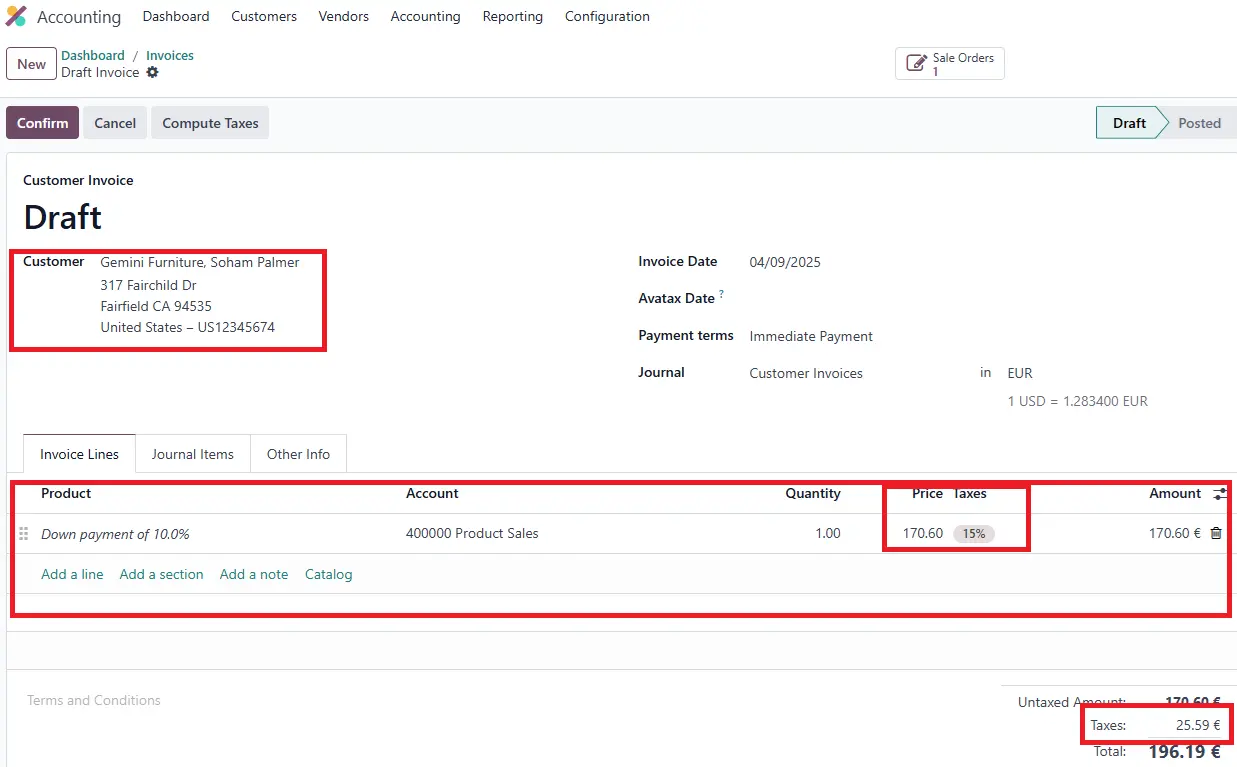
Task: Delete the Down payment line with trash icon
Action: click(1216, 533)
